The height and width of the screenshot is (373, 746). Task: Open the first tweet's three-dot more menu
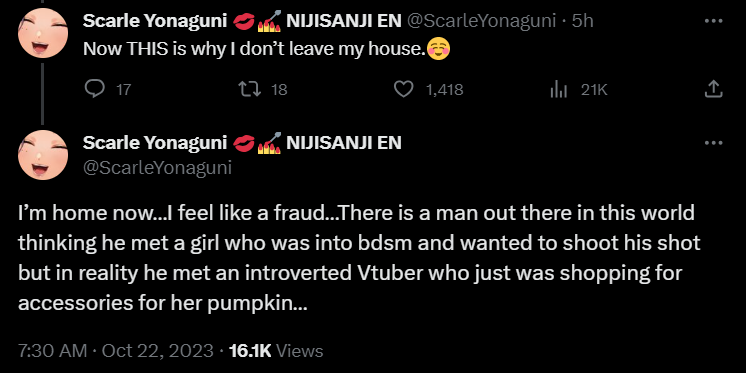pos(713,21)
